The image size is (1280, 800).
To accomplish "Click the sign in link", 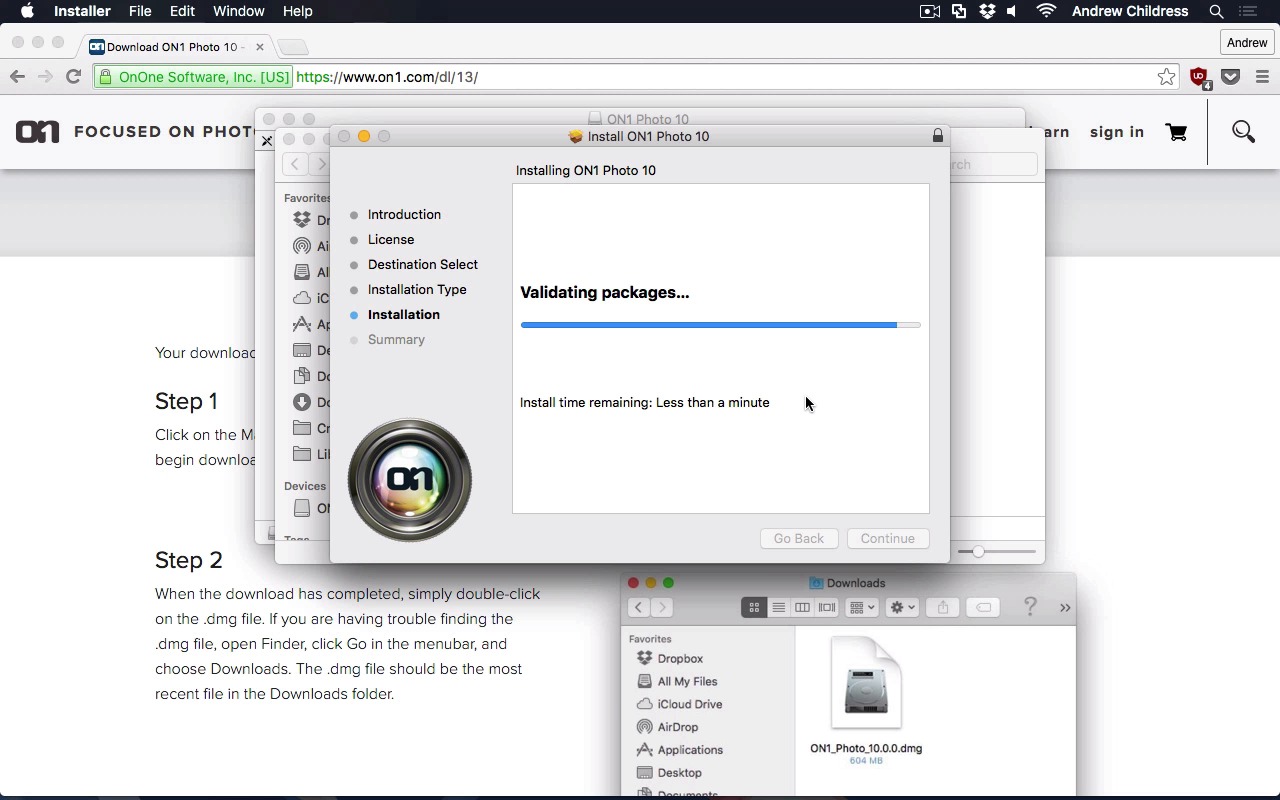I will pos(1117,132).
